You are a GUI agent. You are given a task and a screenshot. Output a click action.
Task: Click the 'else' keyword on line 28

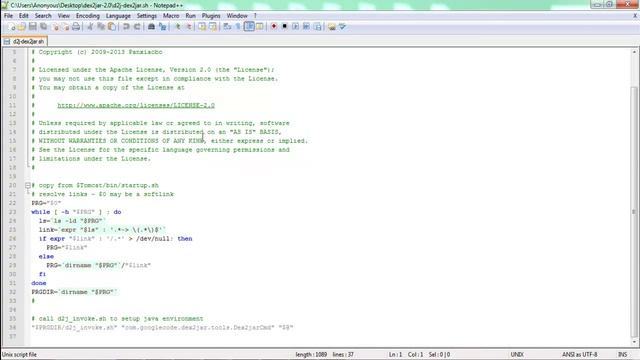(46, 256)
